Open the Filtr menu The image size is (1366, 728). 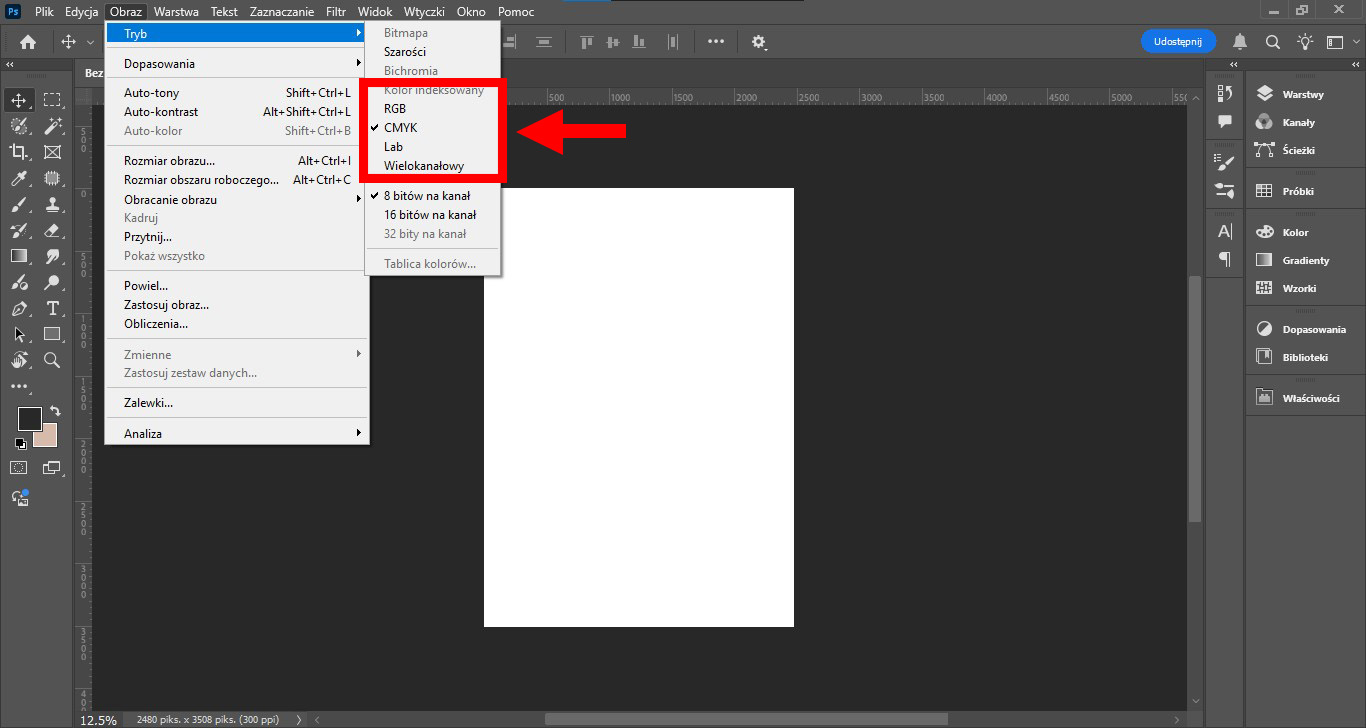click(x=336, y=12)
